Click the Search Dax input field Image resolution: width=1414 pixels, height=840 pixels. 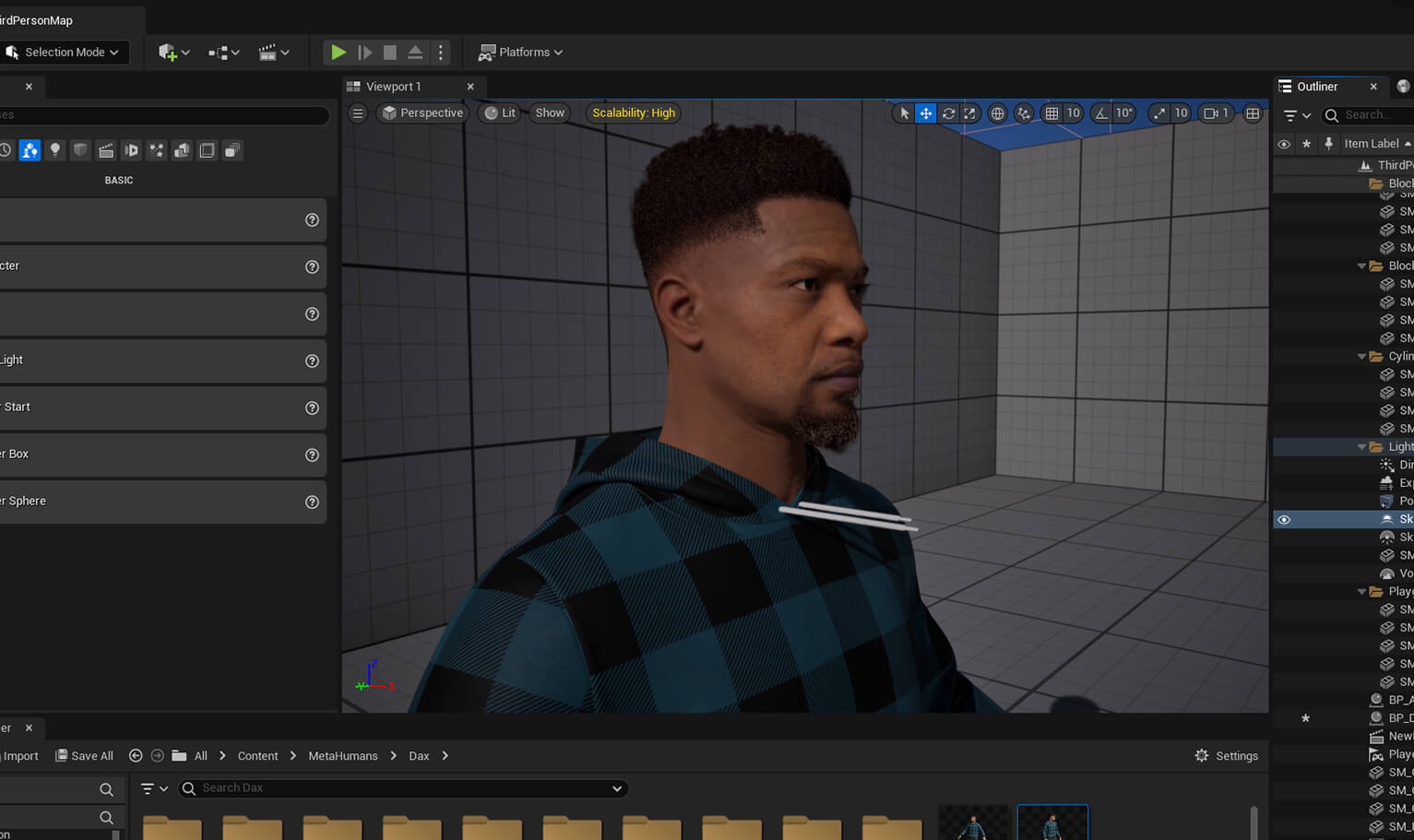pos(403,788)
